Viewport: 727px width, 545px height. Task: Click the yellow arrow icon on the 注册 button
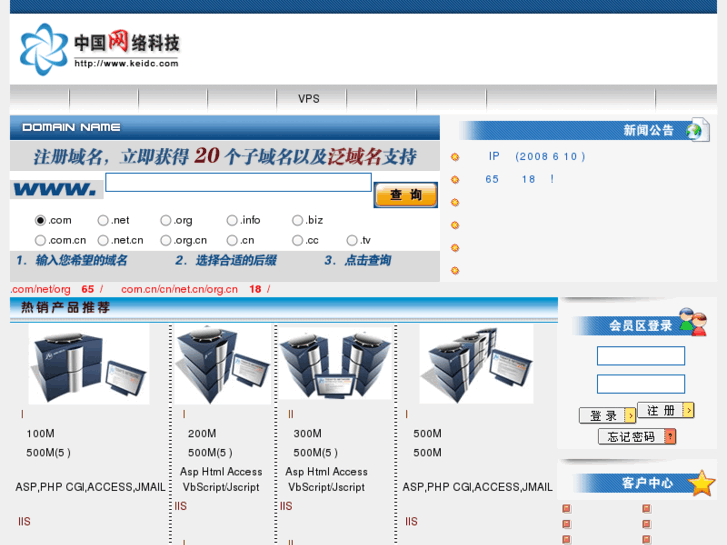[689, 410]
